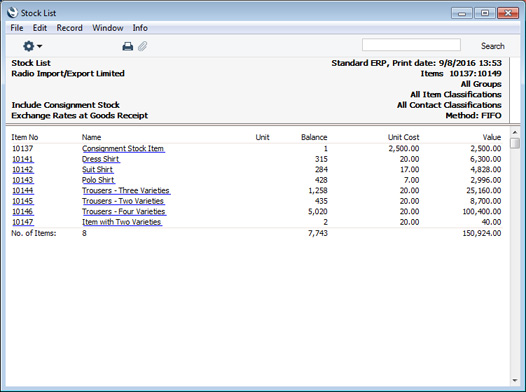Click balance 5,020 in the list

pyautogui.click(x=318, y=212)
